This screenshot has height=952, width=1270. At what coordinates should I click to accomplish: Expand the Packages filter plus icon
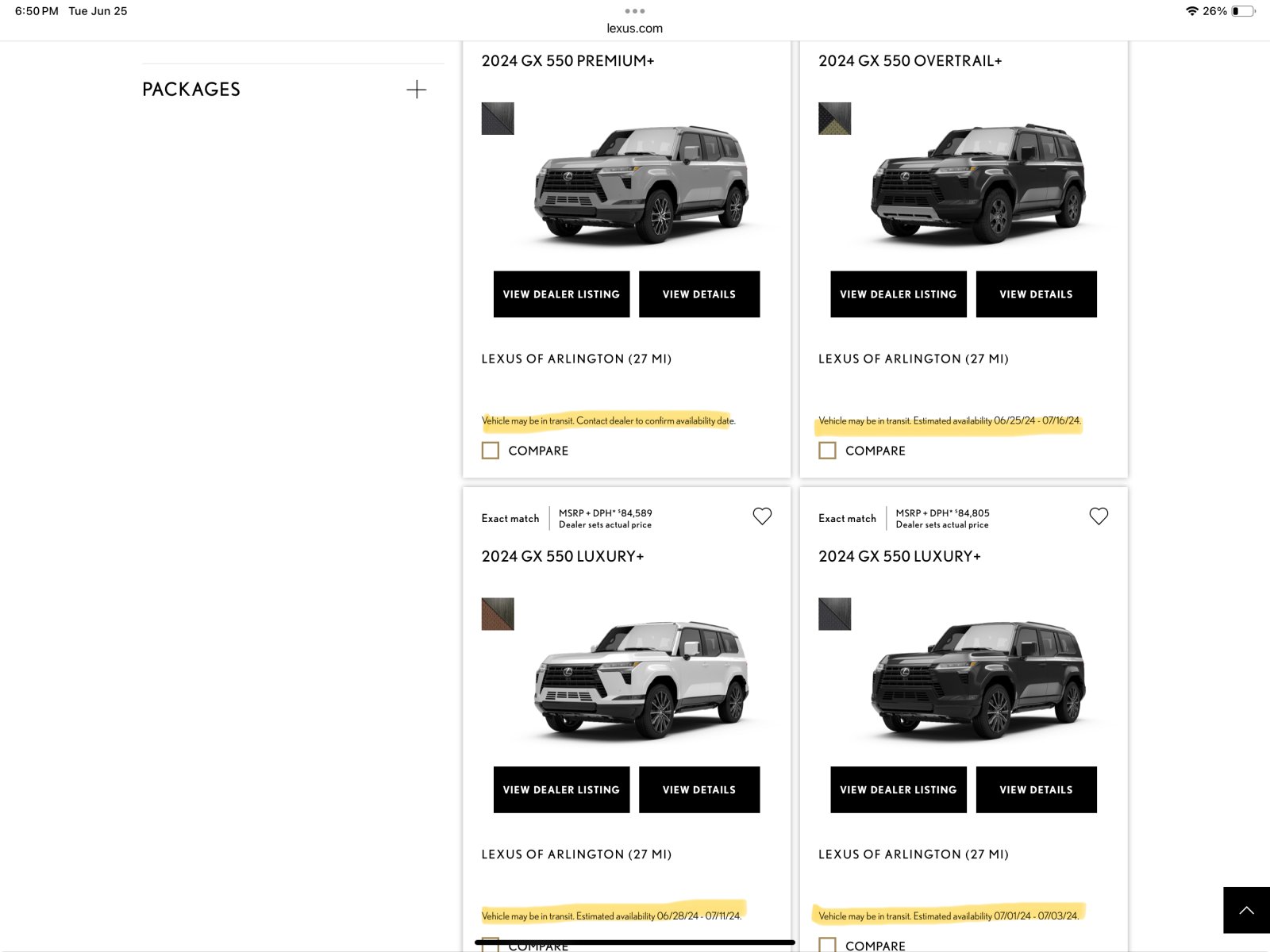[416, 90]
